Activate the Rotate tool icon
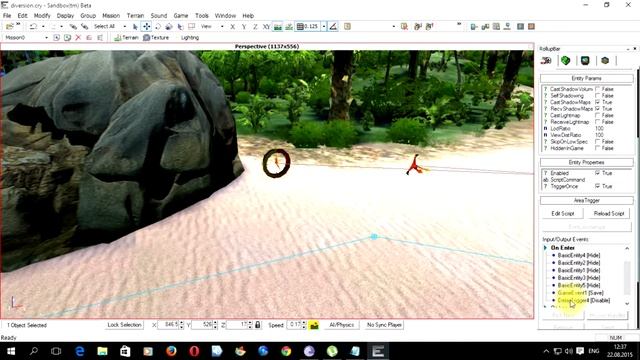 [158, 27]
